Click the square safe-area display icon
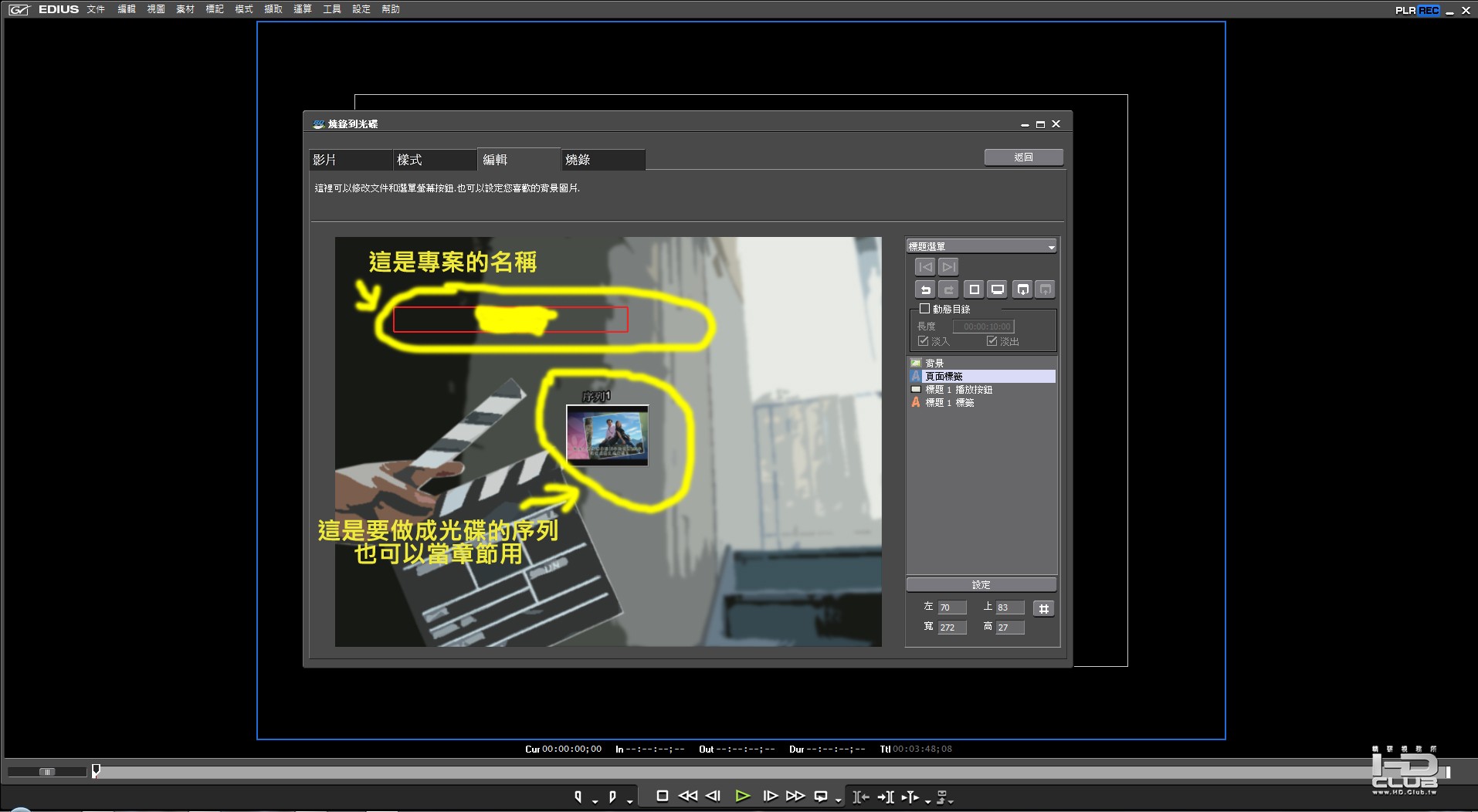 pyautogui.click(x=975, y=289)
